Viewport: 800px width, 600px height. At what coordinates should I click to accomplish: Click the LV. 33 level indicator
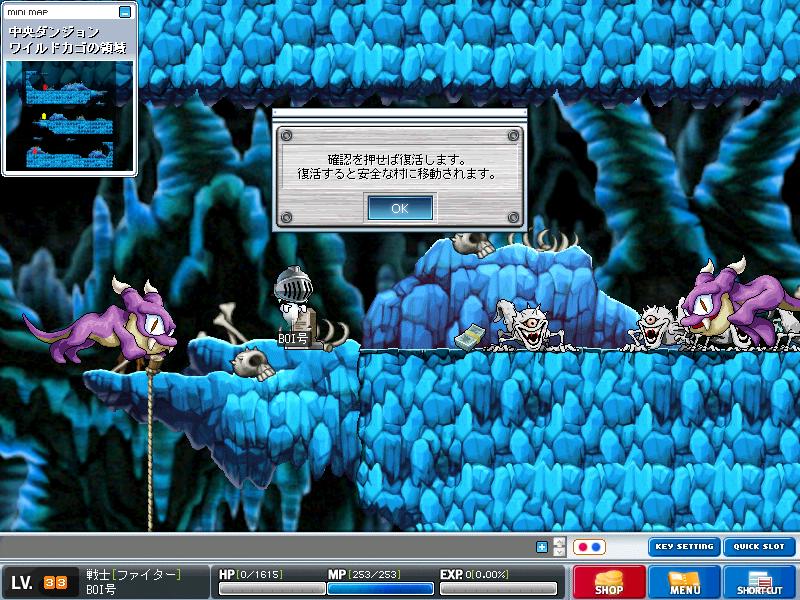click(39, 582)
